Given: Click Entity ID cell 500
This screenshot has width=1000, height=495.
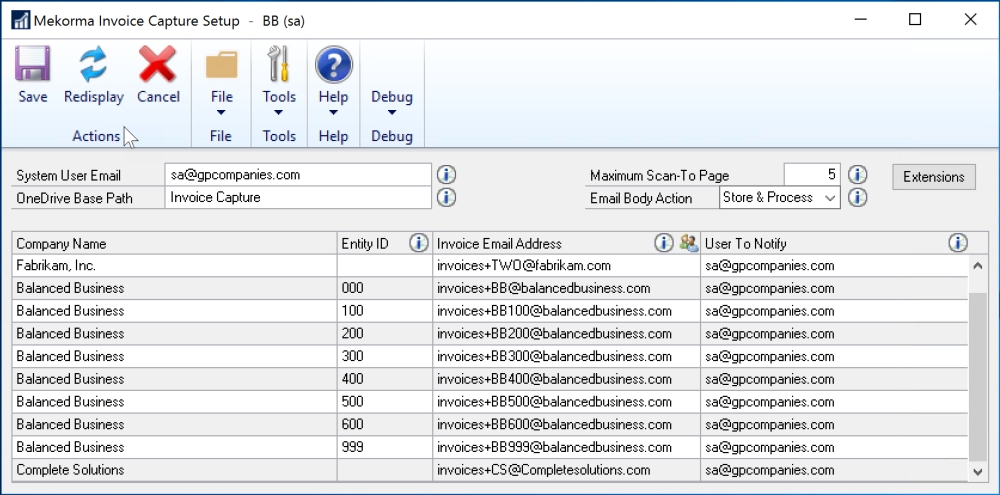Looking at the screenshot, I should pyautogui.click(x=385, y=402).
